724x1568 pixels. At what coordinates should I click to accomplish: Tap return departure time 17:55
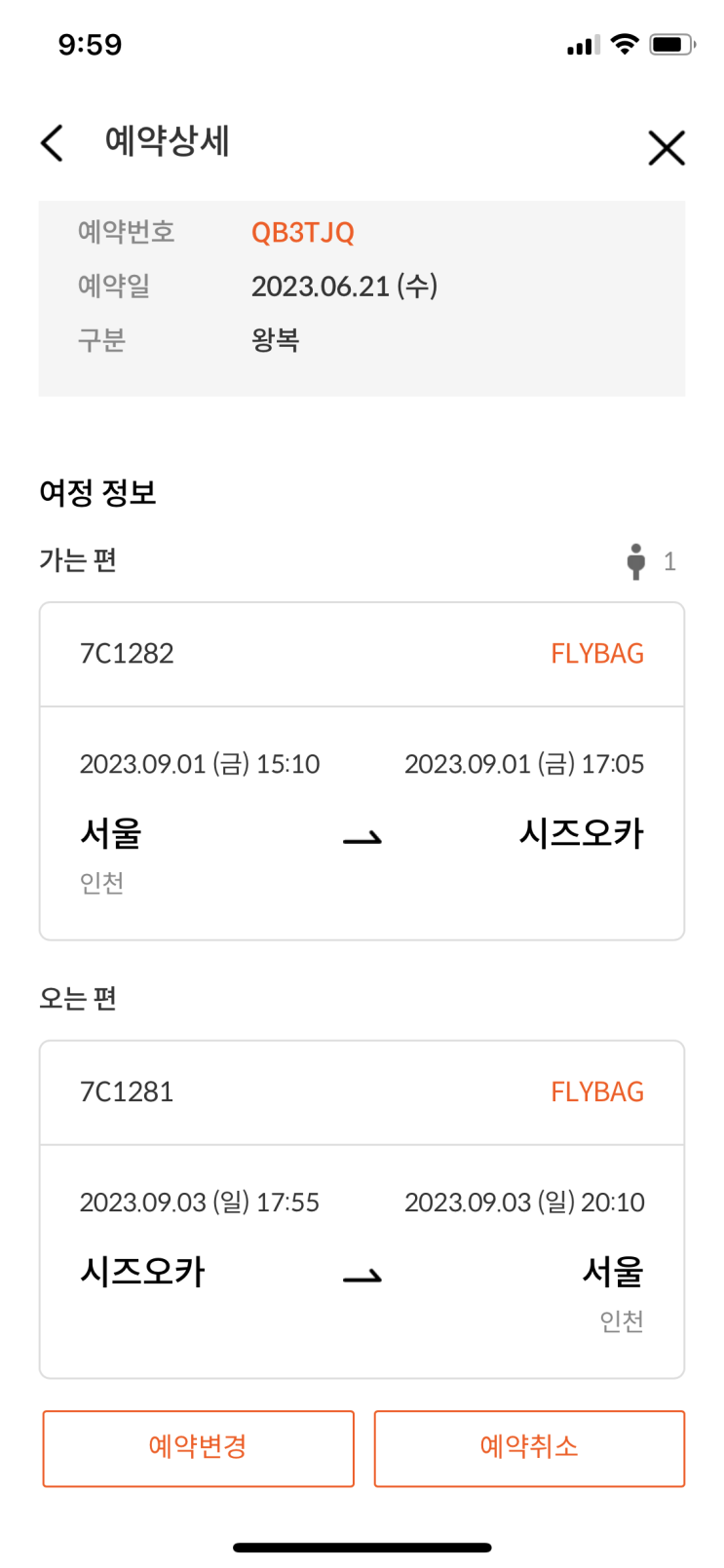point(287,1203)
